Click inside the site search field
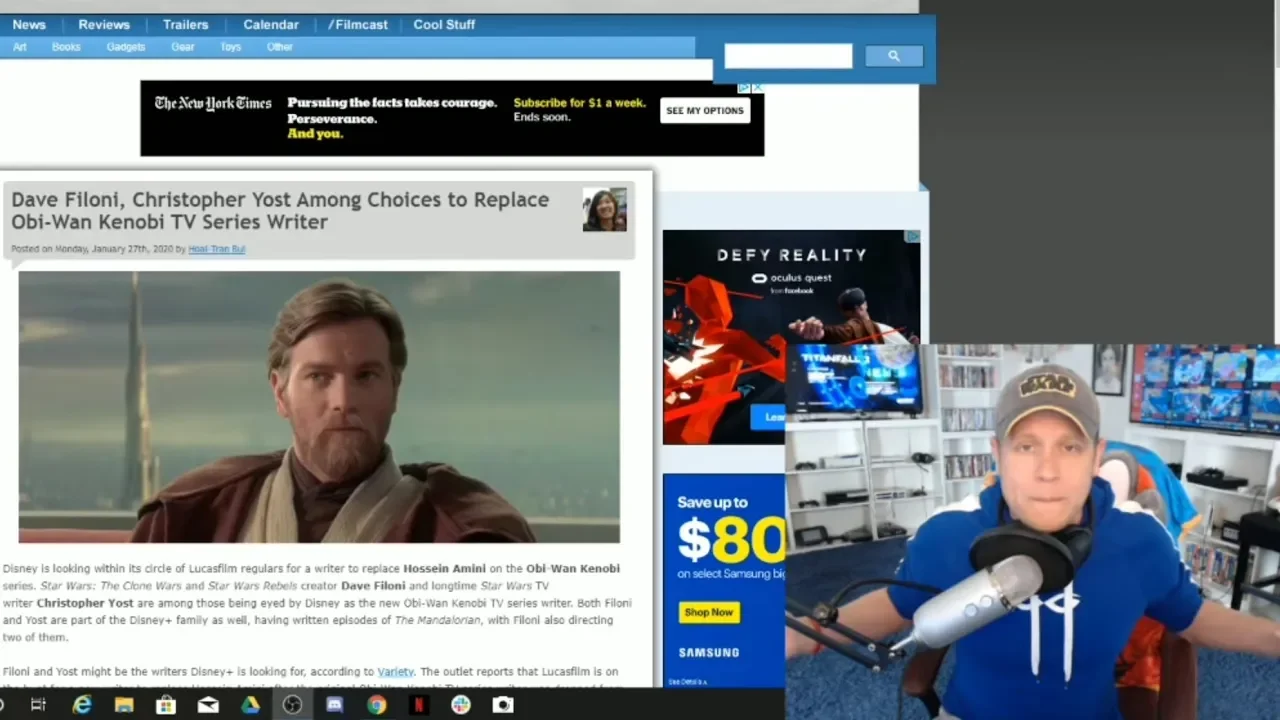 (x=788, y=56)
